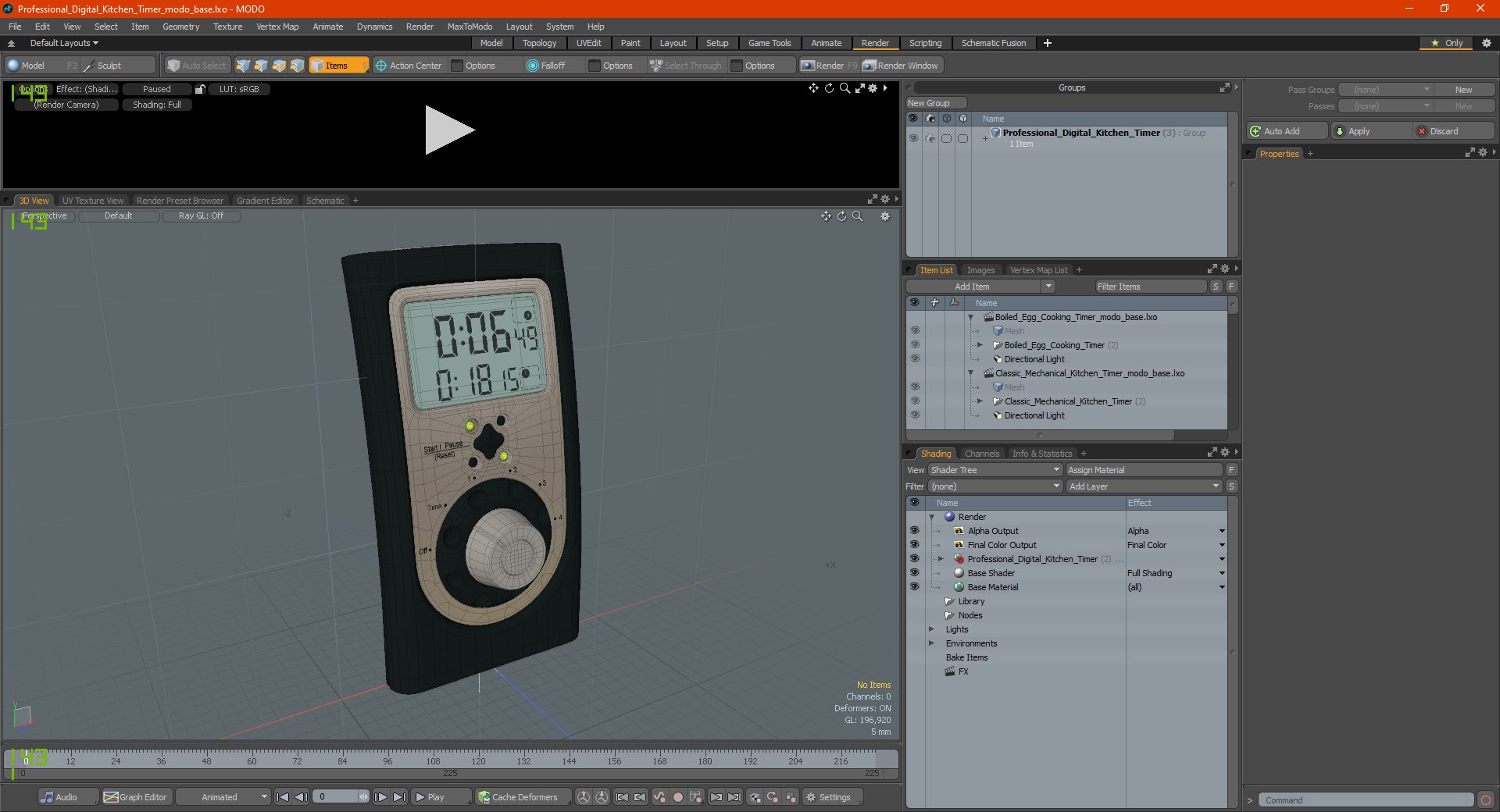This screenshot has height=812, width=1500.
Task: Click Play animation button
Action: click(x=441, y=797)
